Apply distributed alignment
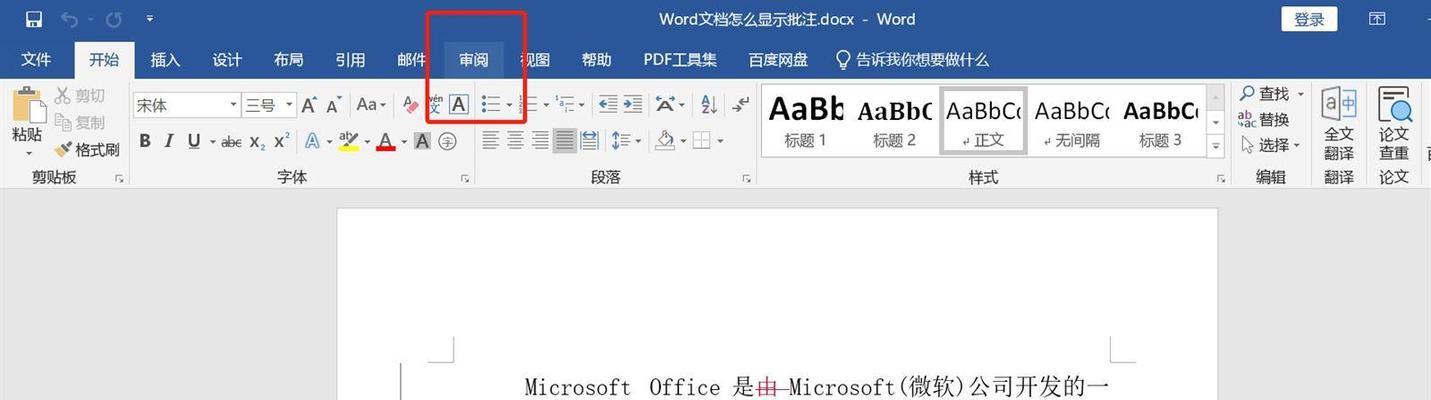The height and width of the screenshot is (400, 1431). pyautogui.click(x=589, y=141)
